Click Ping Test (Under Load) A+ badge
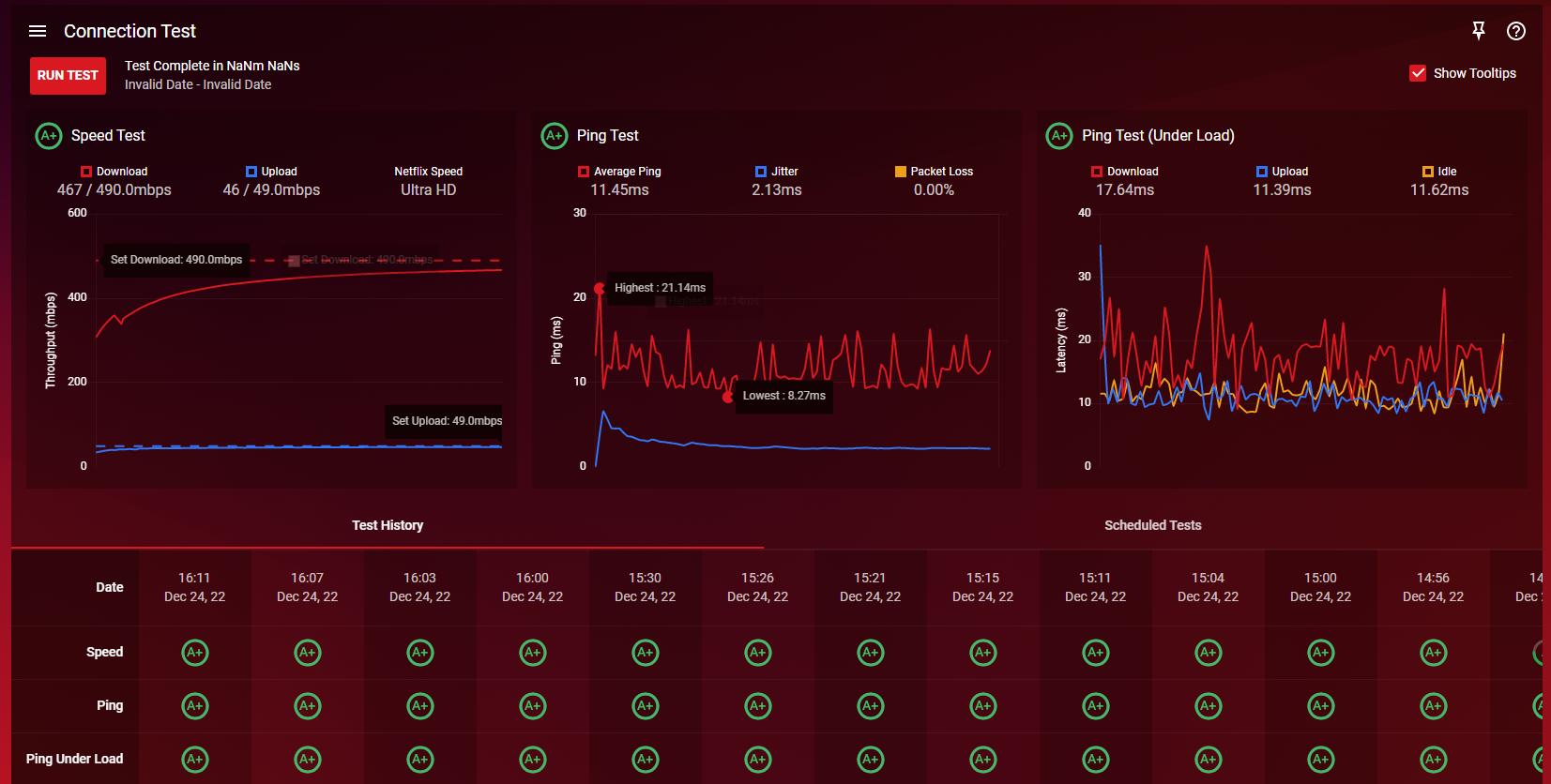Screen dimensions: 1551x784 click(1059, 136)
